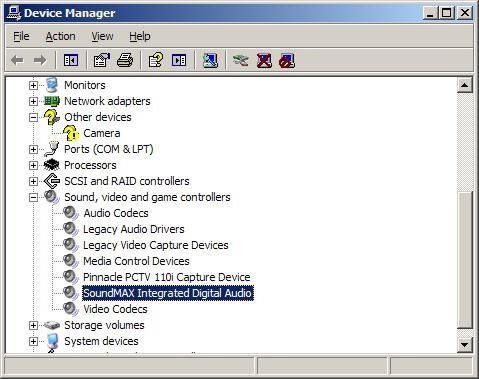Viewport: 479px width, 379px height.
Task: Click the Properties toolbar icon
Action: [x=102, y=60]
